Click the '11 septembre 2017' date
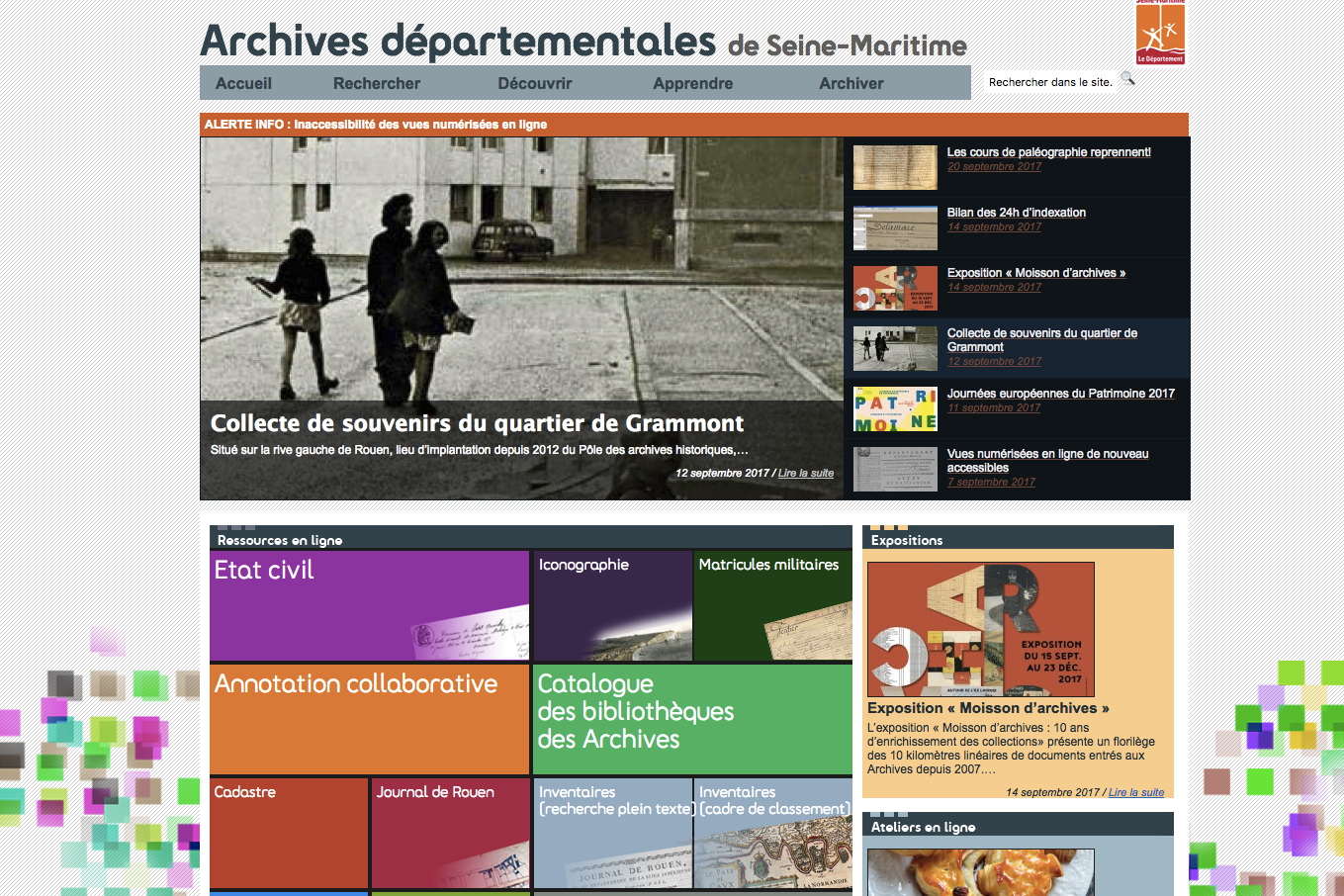 tap(994, 408)
